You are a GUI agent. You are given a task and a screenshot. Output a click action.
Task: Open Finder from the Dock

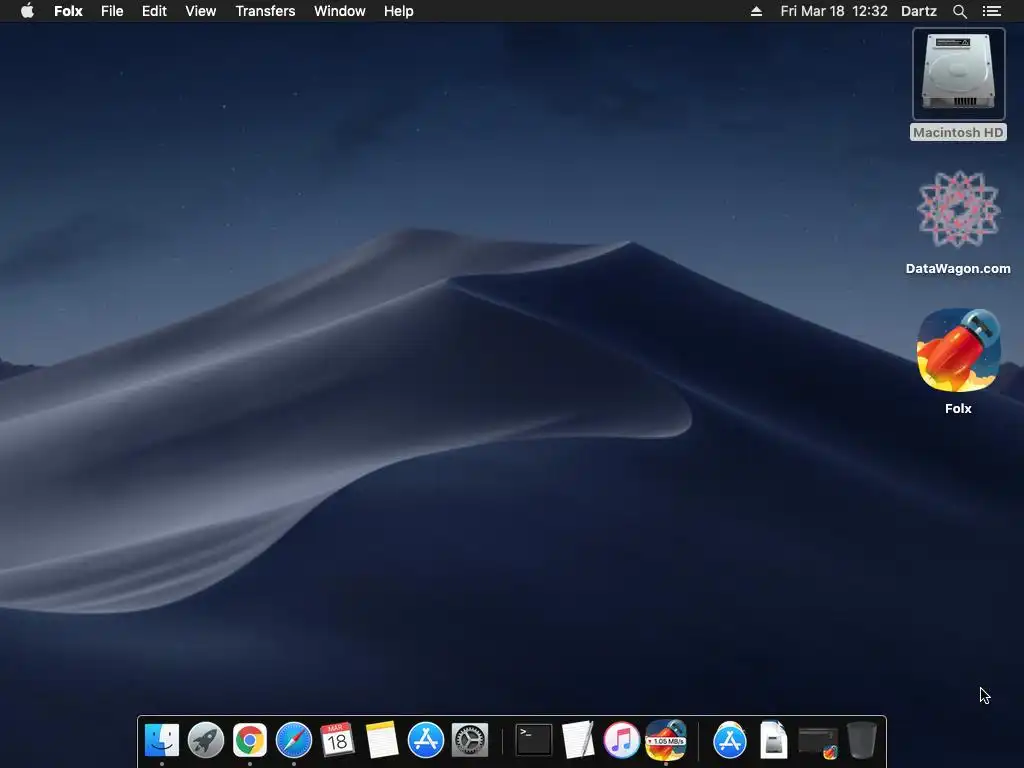[x=161, y=740]
